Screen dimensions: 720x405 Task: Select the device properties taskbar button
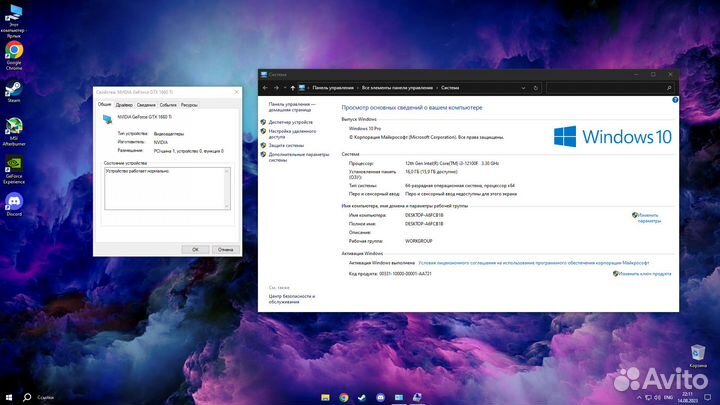point(417,397)
